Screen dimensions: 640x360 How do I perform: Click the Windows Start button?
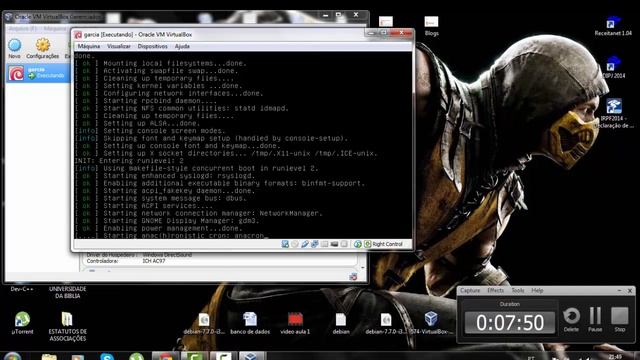pos(13,356)
